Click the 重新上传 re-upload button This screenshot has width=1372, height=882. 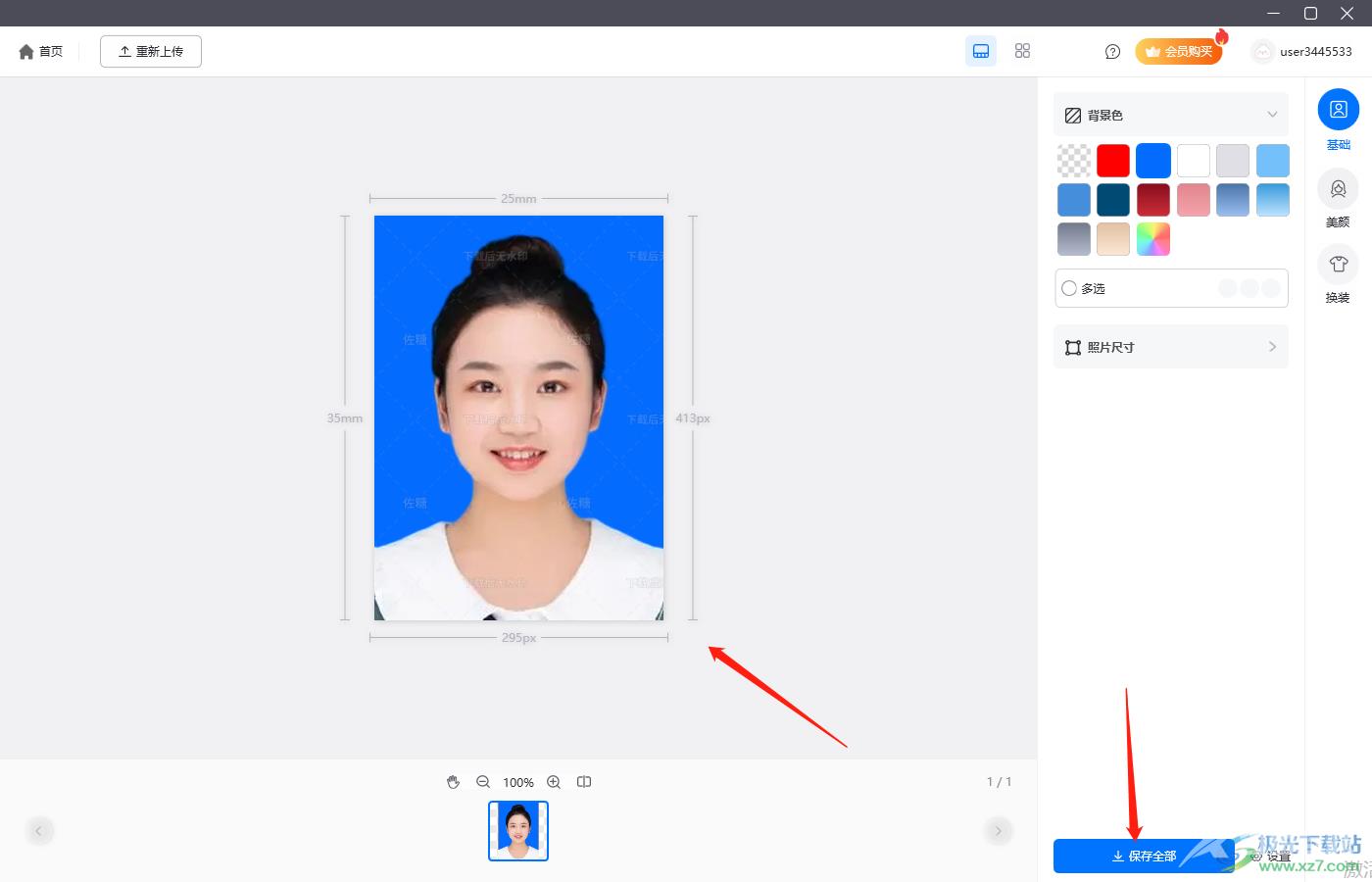[x=151, y=52]
